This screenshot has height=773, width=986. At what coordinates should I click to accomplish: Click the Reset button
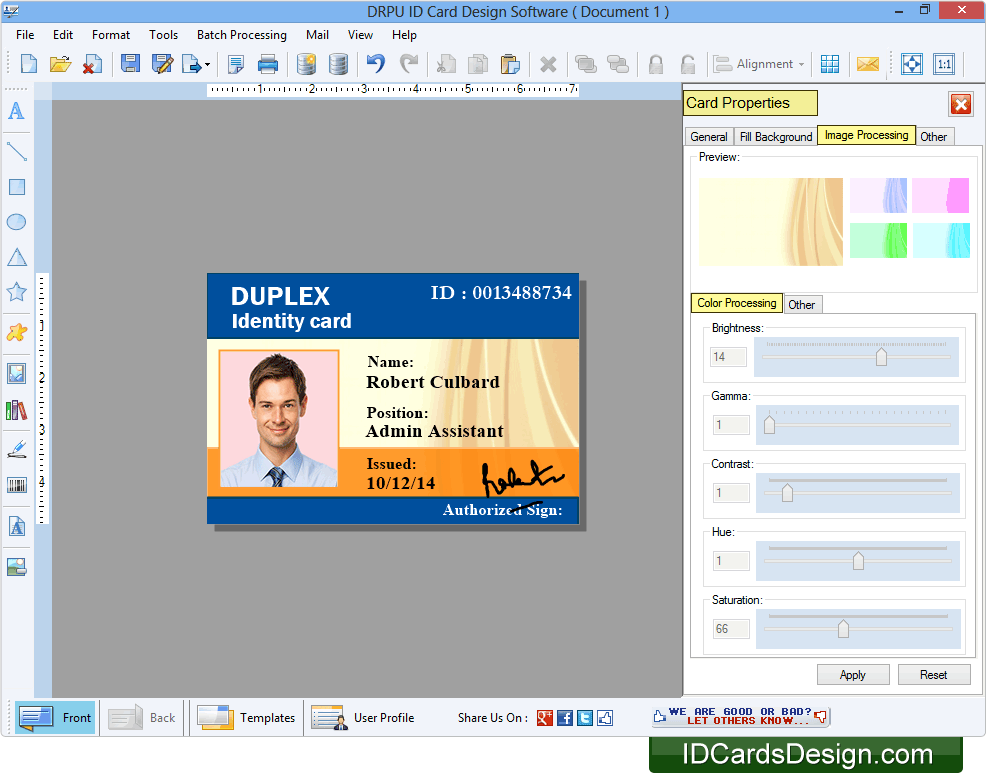934,674
